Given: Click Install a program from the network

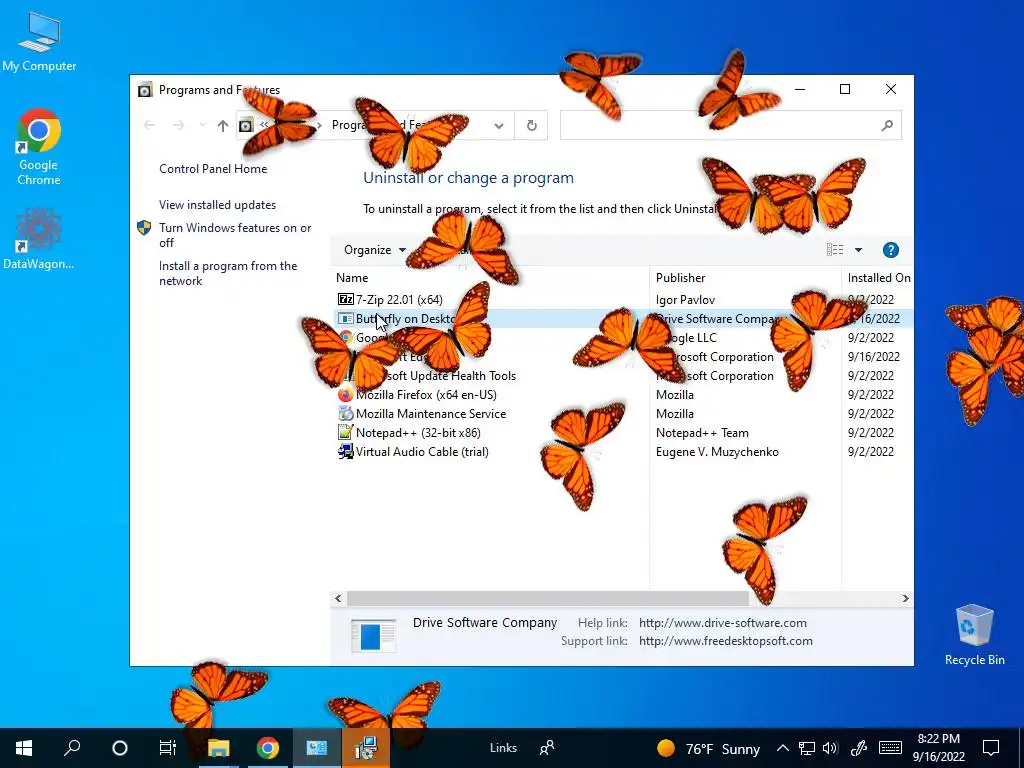Looking at the screenshot, I should click(x=228, y=273).
